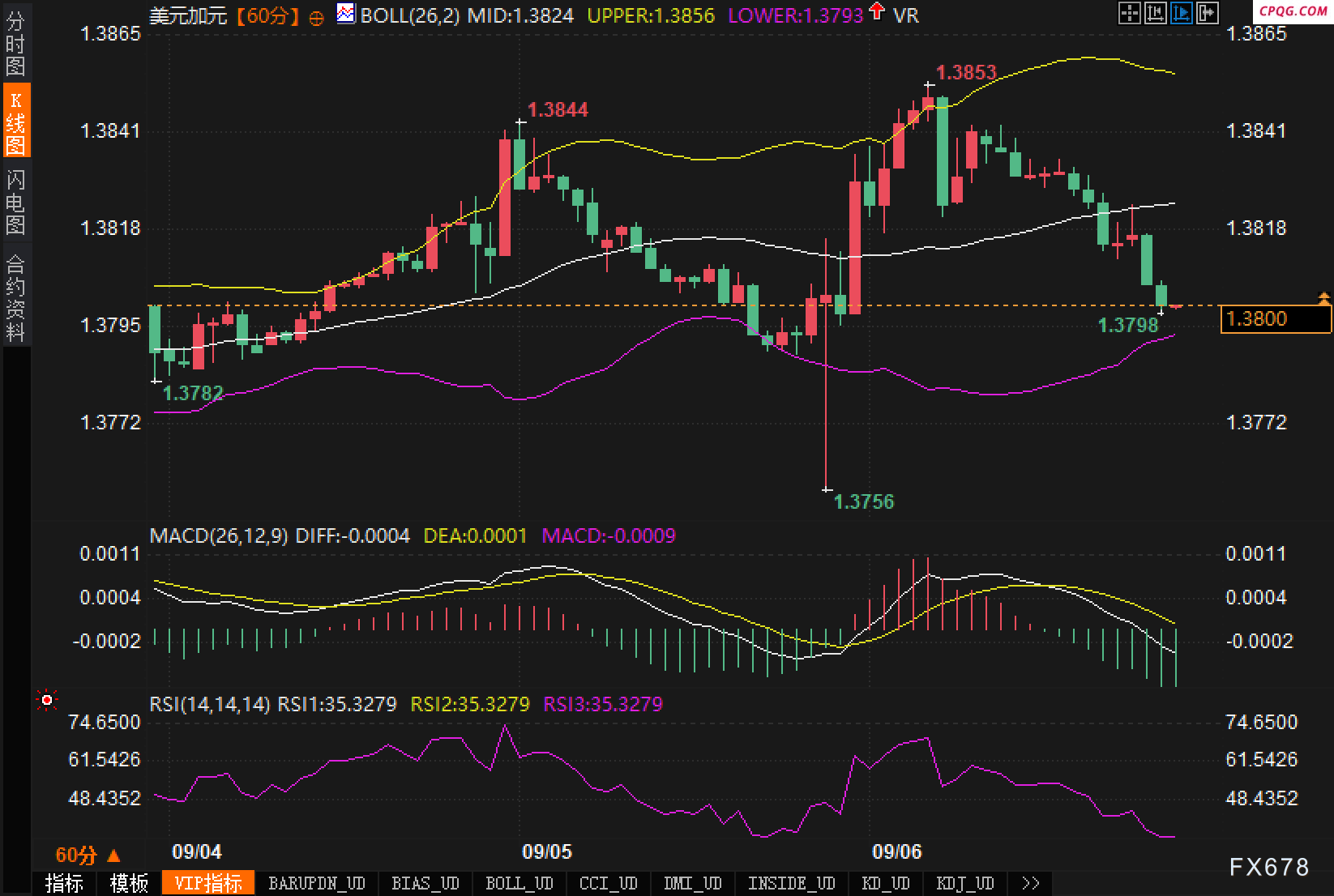Click the red sun icon beside RSI panel
The width and height of the screenshot is (1334, 896).
(x=47, y=700)
